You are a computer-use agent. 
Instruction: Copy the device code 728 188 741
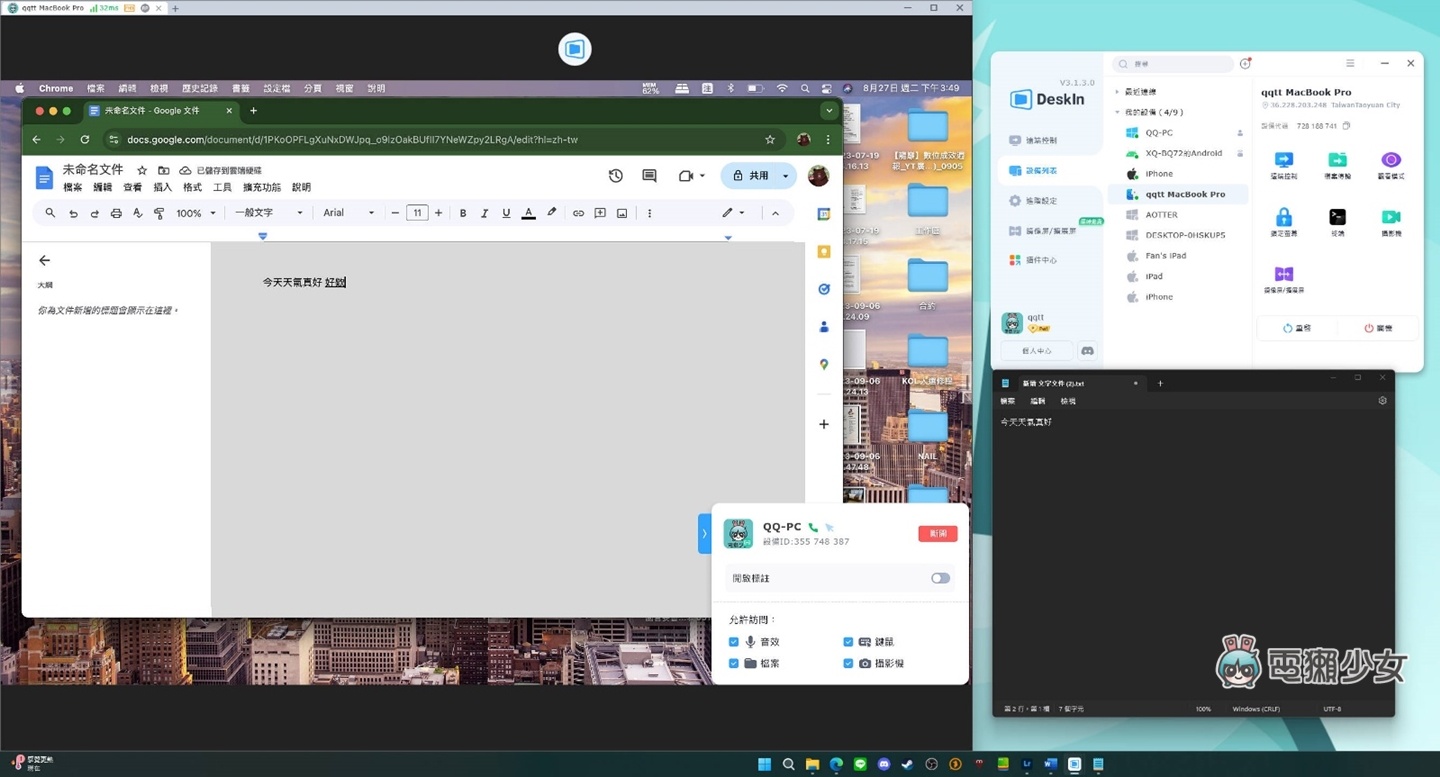[x=1346, y=126]
